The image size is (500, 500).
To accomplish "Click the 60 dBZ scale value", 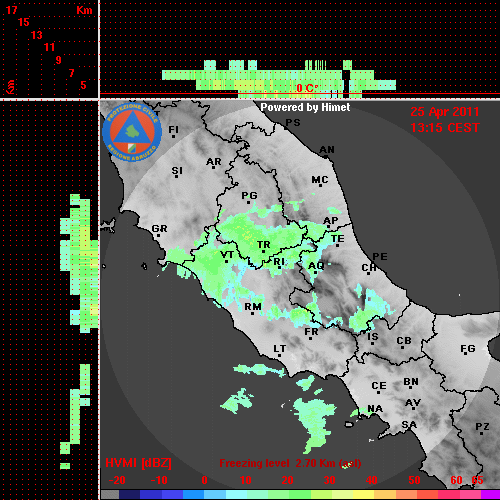I will coord(456,480).
